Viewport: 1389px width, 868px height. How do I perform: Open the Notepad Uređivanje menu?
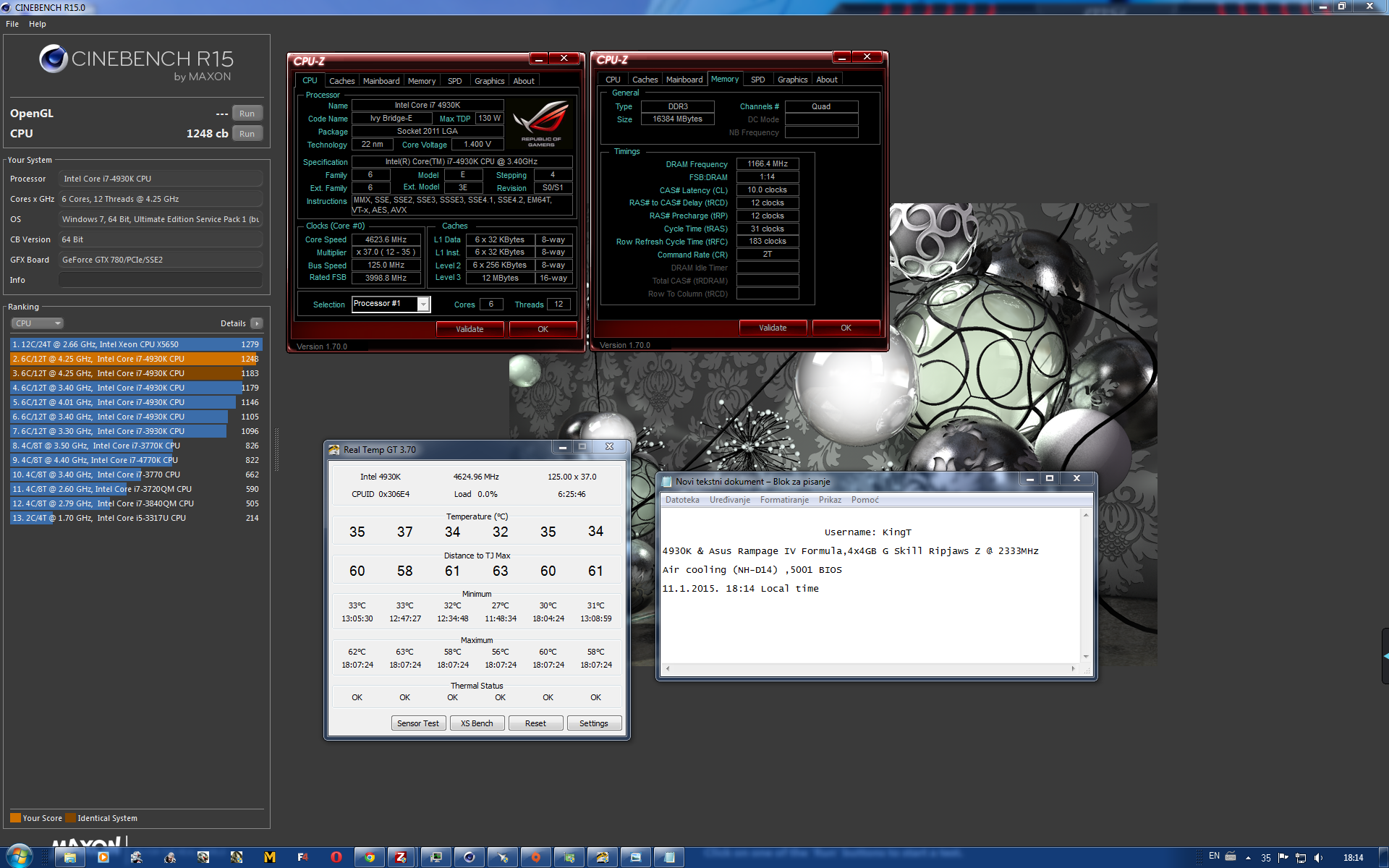click(730, 500)
